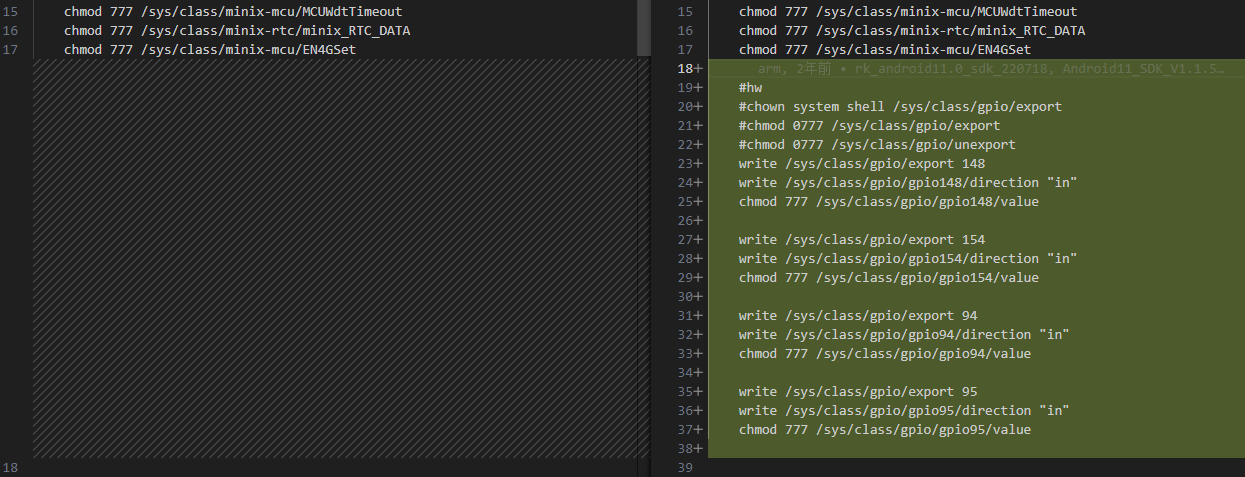Click the MCUWdtTimeout chmod line in left pane

(233, 12)
